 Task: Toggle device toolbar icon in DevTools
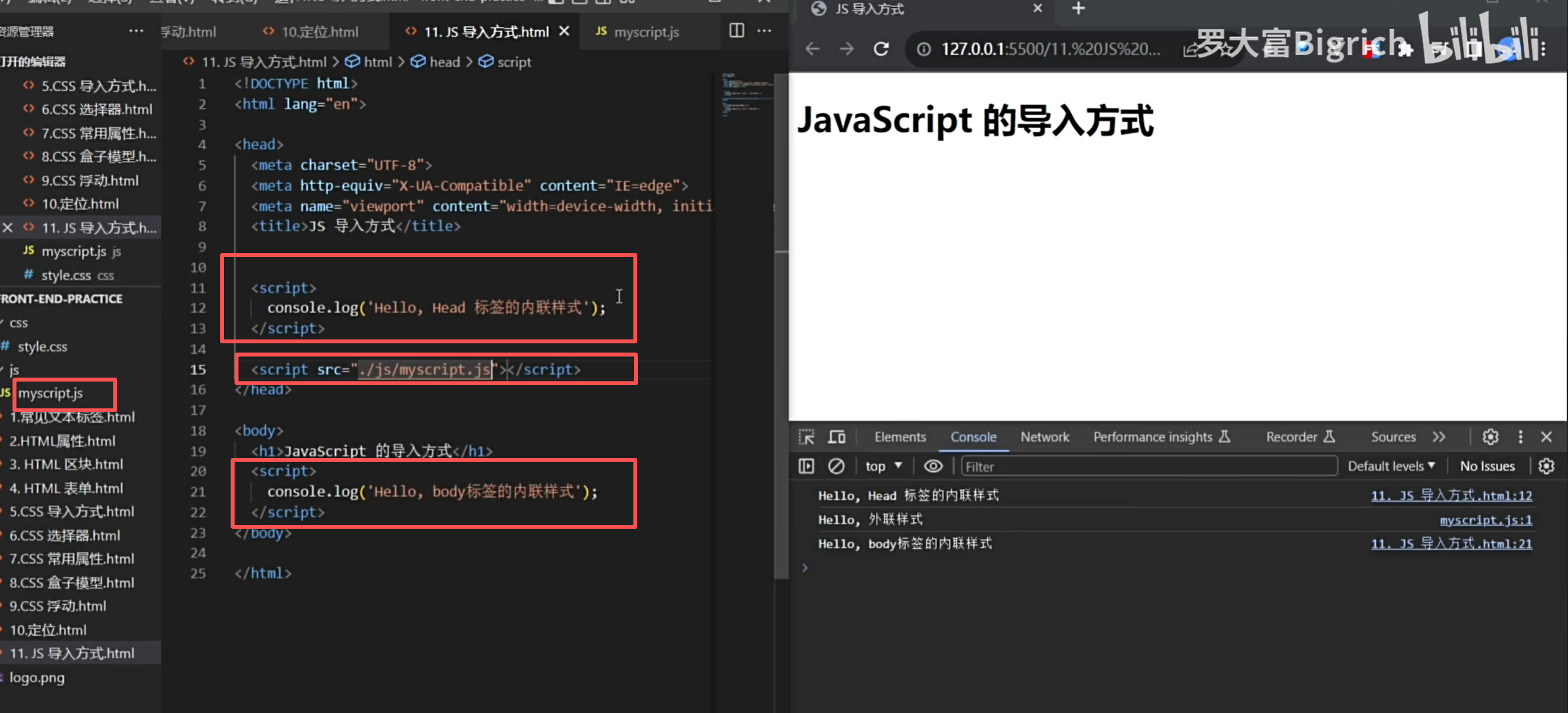point(837,437)
